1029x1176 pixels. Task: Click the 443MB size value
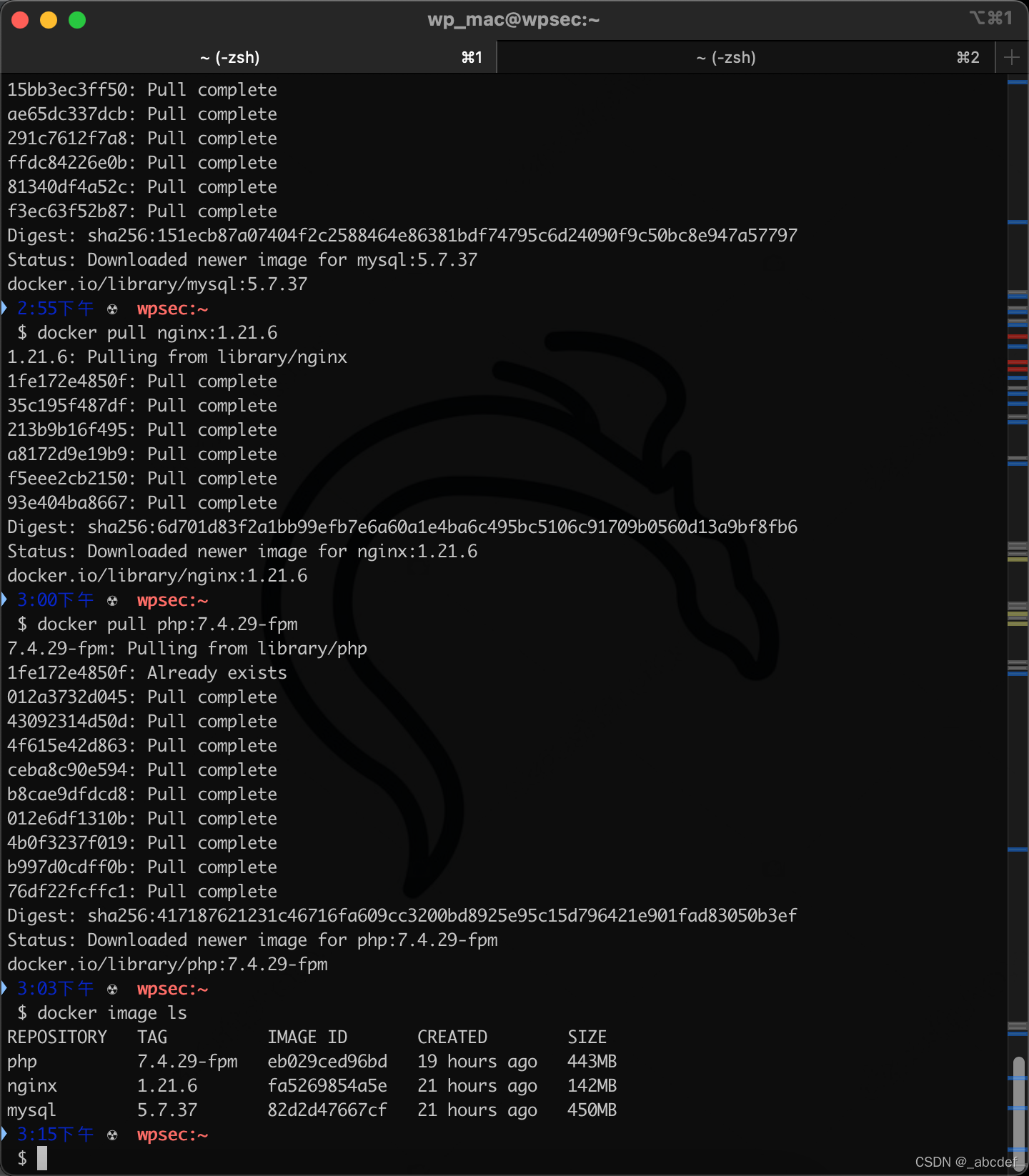(x=592, y=1062)
